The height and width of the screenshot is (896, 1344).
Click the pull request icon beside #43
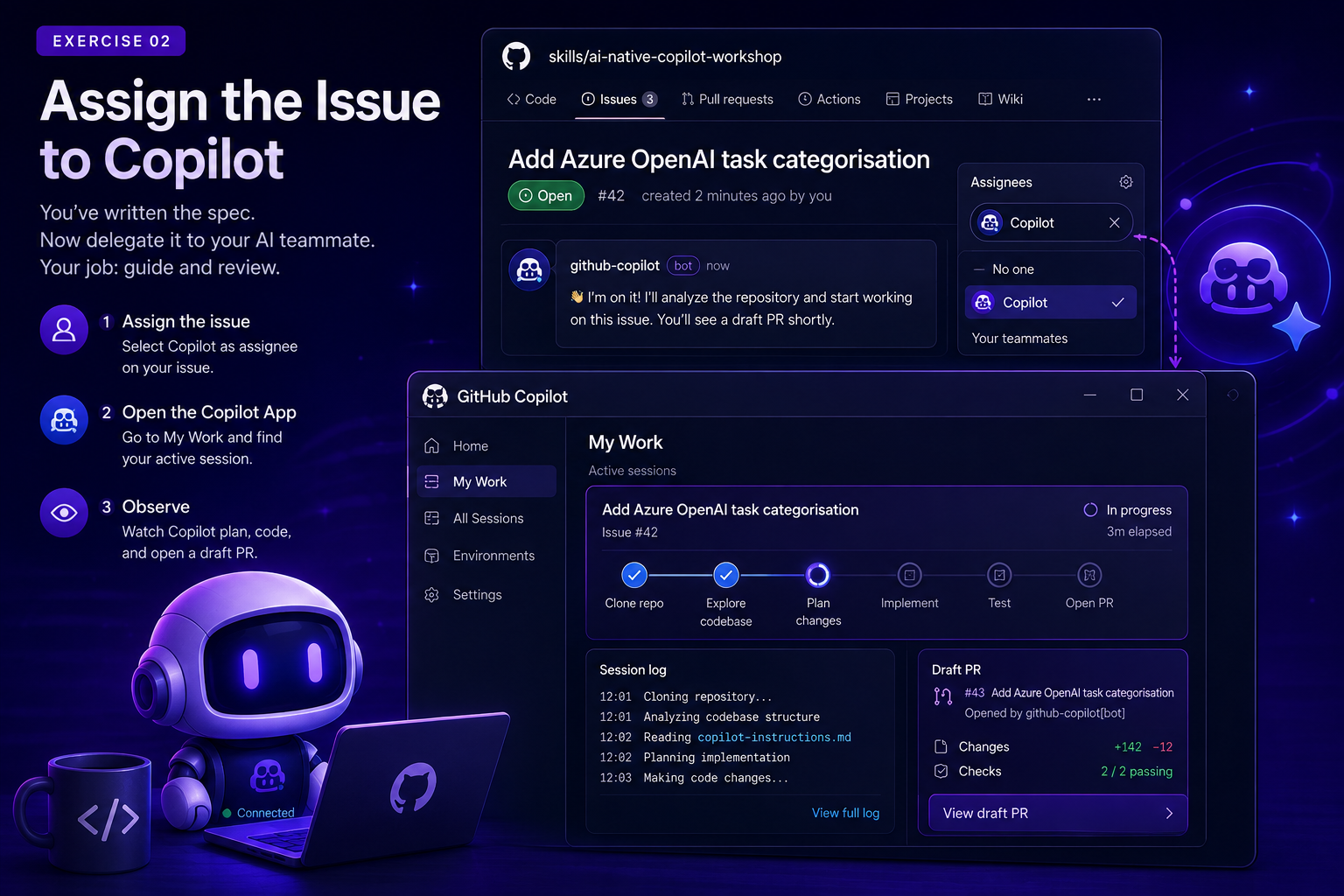942,696
